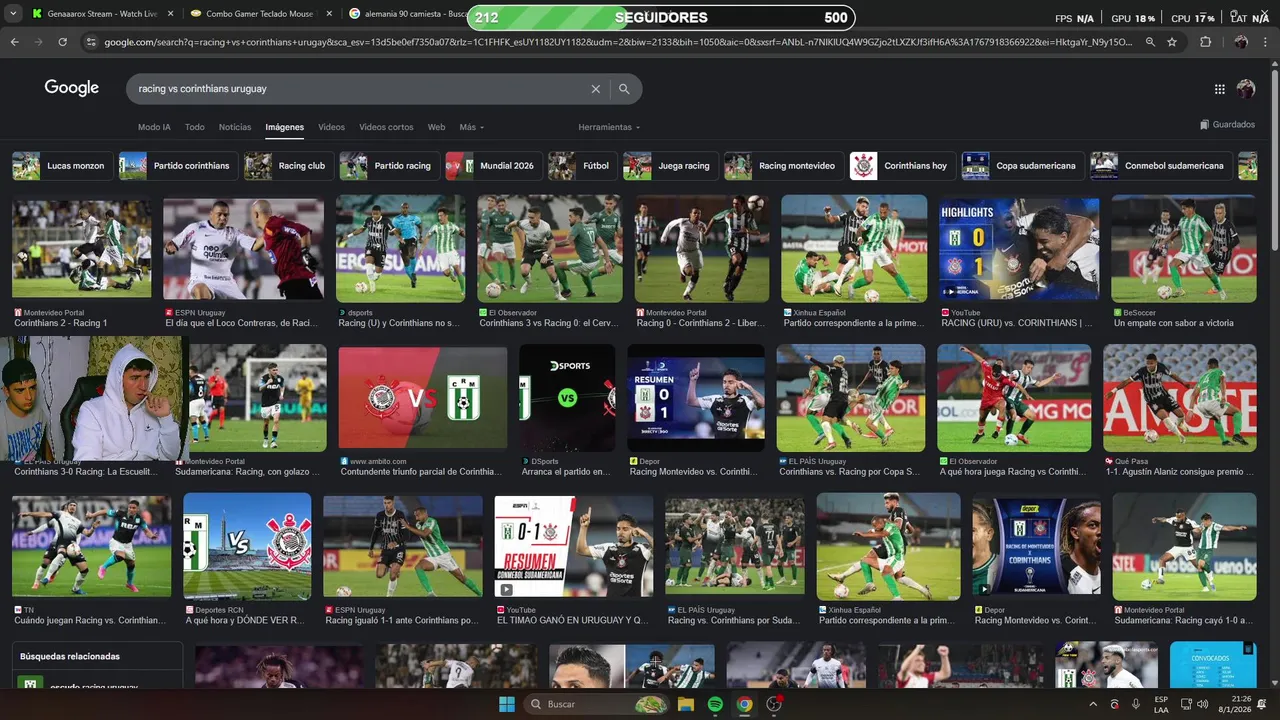This screenshot has width=1280, height=720.
Task: Open the Chrome profile picture
Action: coord(1241,42)
